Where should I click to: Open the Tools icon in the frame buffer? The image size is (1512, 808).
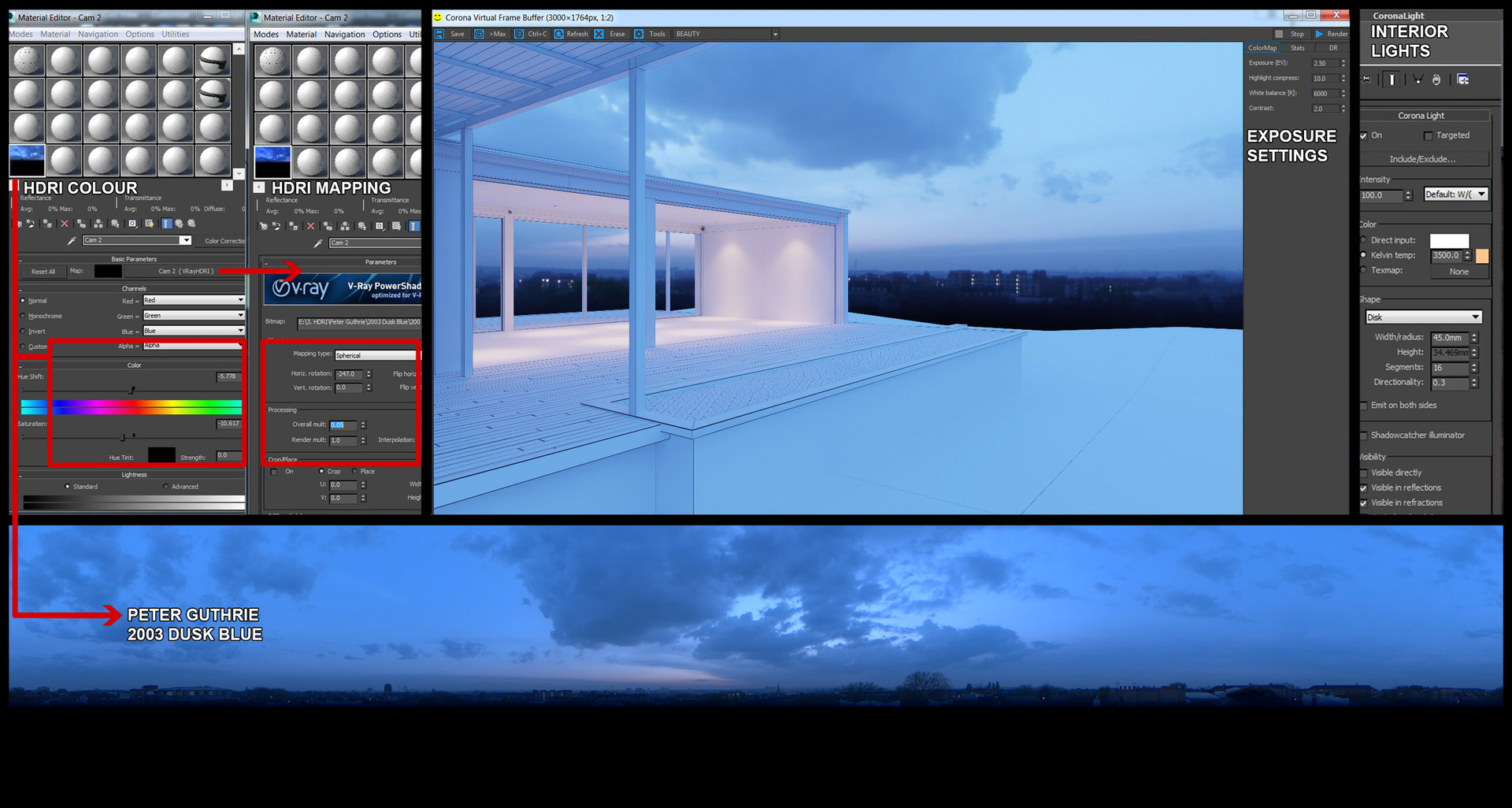[639, 34]
